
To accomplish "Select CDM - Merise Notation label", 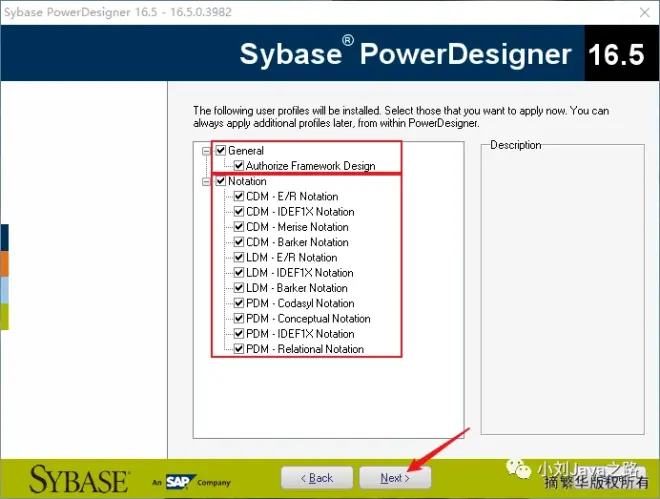I will click(297, 227).
